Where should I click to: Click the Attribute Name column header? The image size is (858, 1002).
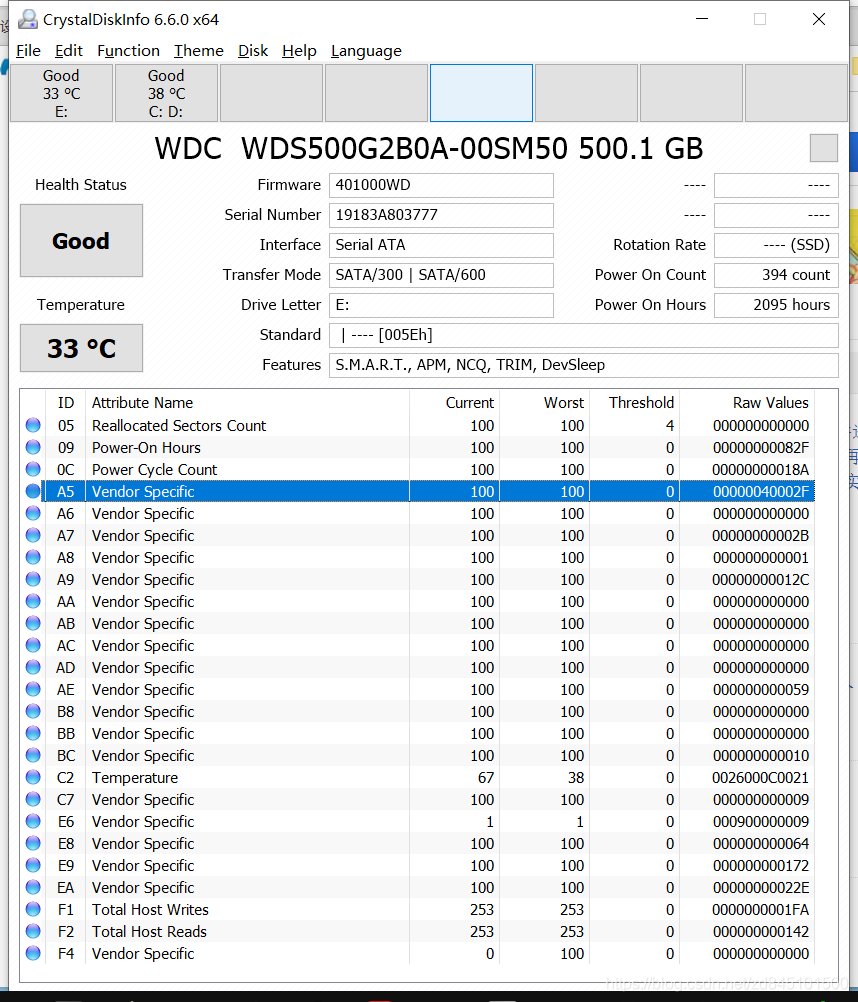click(247, 403)
